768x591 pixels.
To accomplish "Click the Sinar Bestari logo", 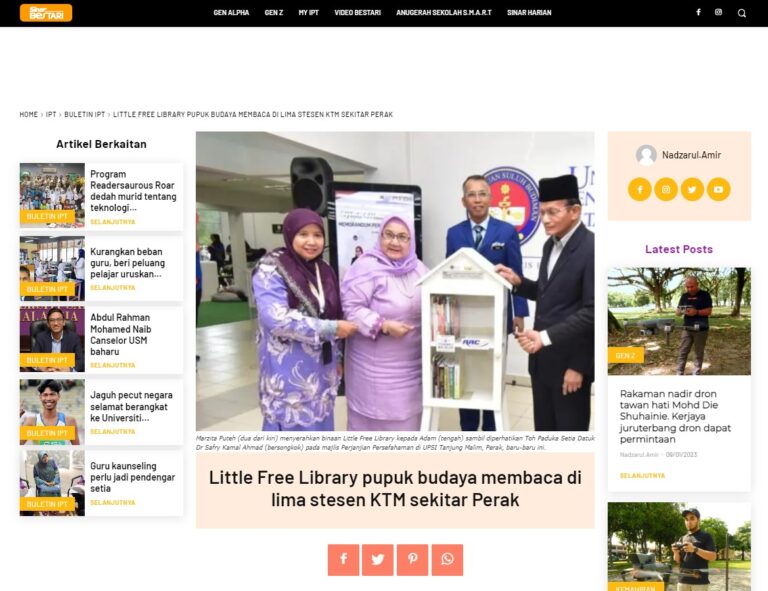I will coord(46,13).
